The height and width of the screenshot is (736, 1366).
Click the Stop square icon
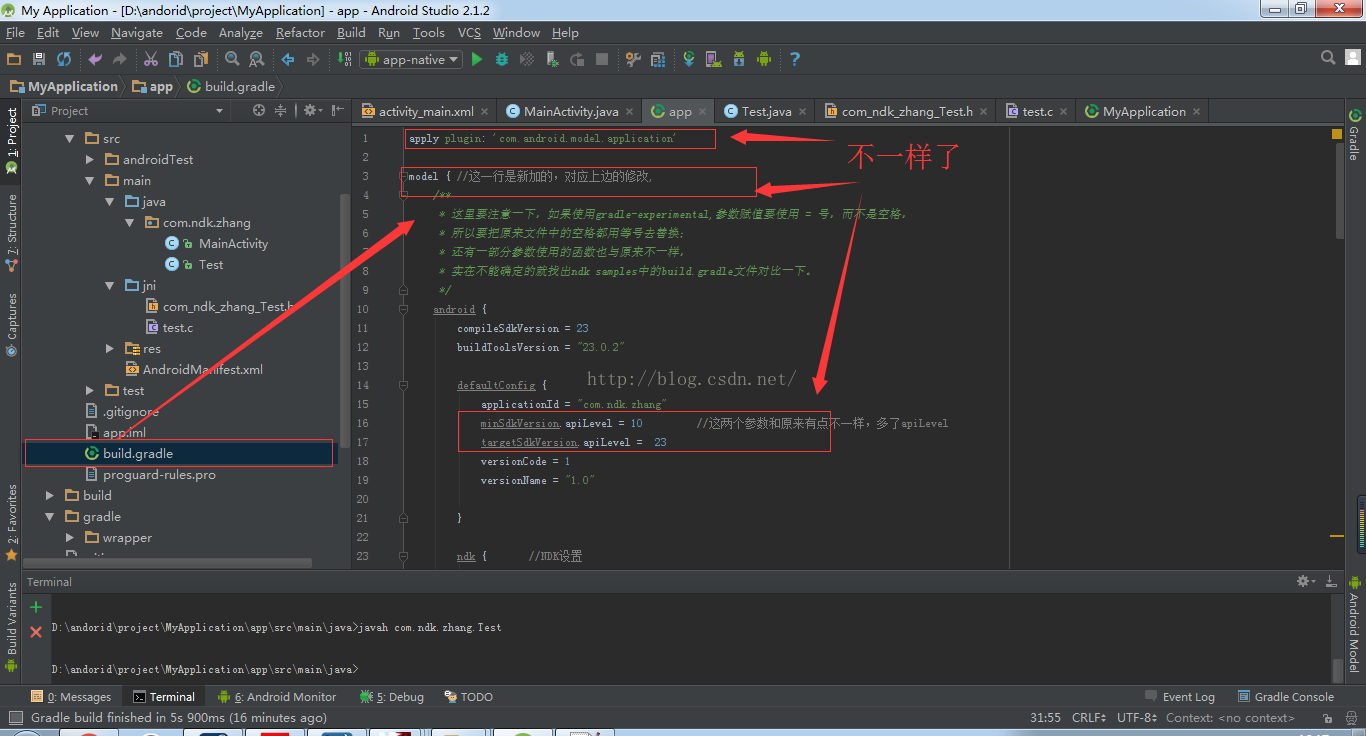click(x=602, y=59)
